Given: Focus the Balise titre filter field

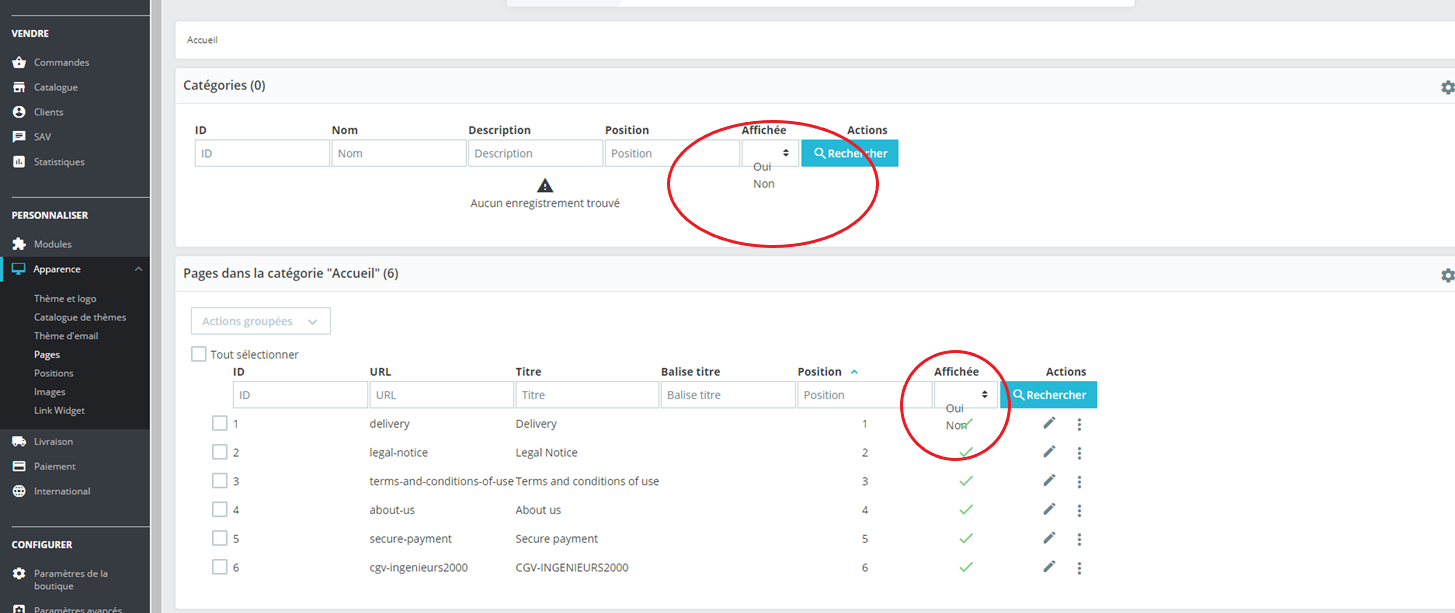Looking at the screenshot, I should tap(728, 395).
